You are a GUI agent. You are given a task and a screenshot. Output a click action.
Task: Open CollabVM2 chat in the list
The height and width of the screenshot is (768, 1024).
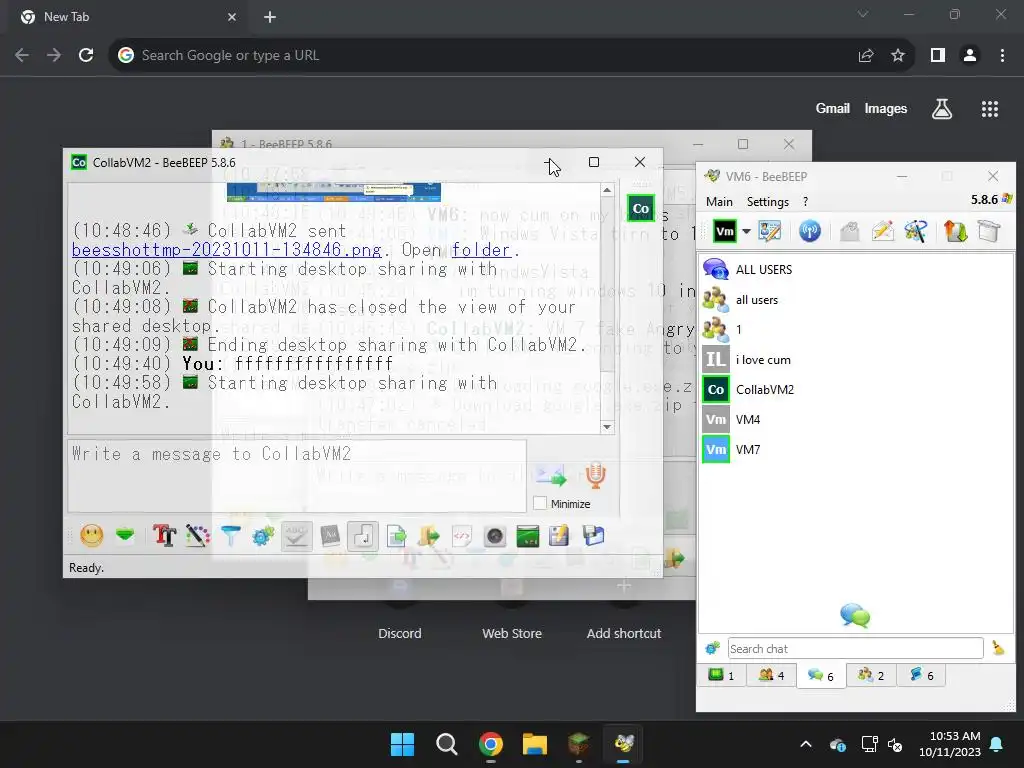point(856,390)
